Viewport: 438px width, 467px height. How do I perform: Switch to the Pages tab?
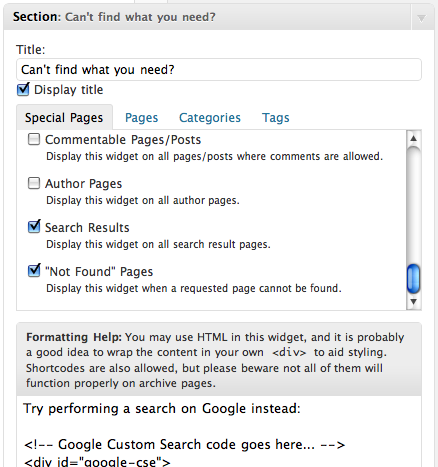(141, 118)
